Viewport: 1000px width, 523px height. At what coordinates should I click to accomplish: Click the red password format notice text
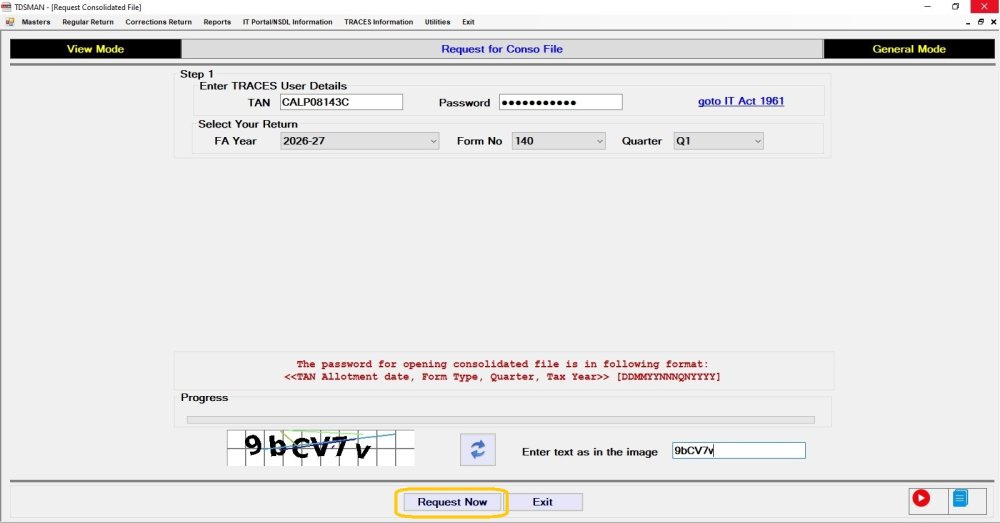tap(503, 371)
